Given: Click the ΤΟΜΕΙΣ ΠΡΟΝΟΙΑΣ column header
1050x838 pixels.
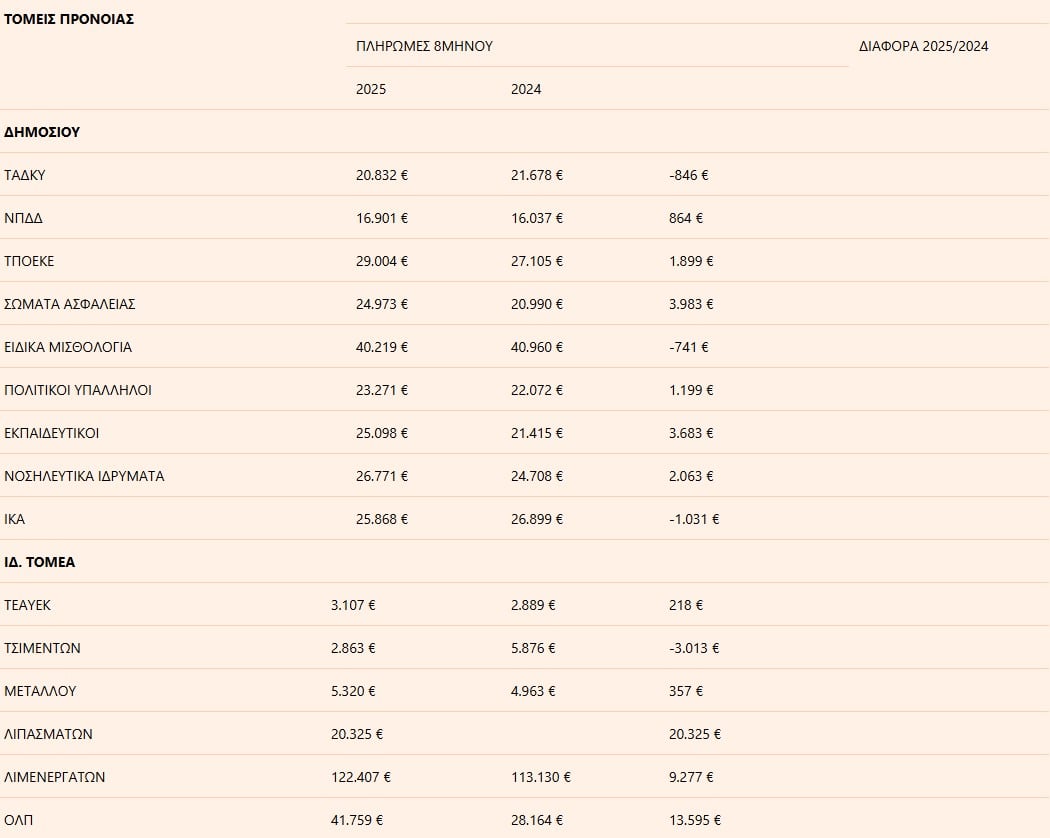Looking at the screenshot, I should click(69, 19).
